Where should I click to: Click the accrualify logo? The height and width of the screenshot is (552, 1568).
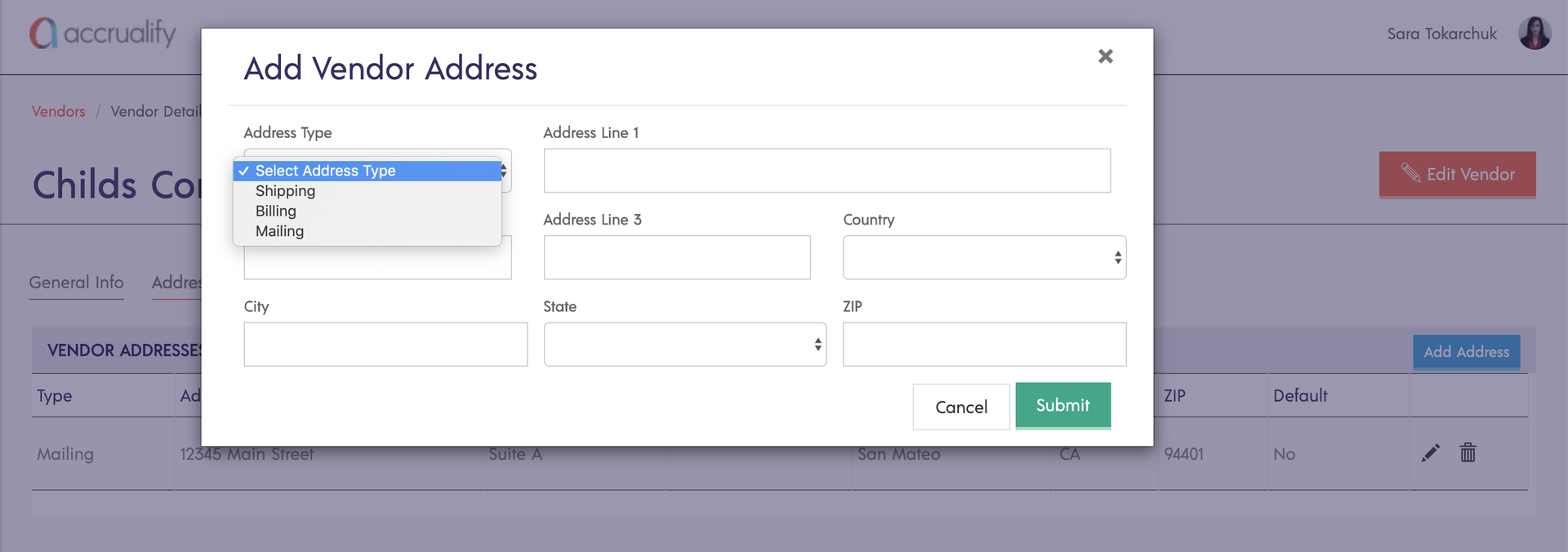click(103, 33)
